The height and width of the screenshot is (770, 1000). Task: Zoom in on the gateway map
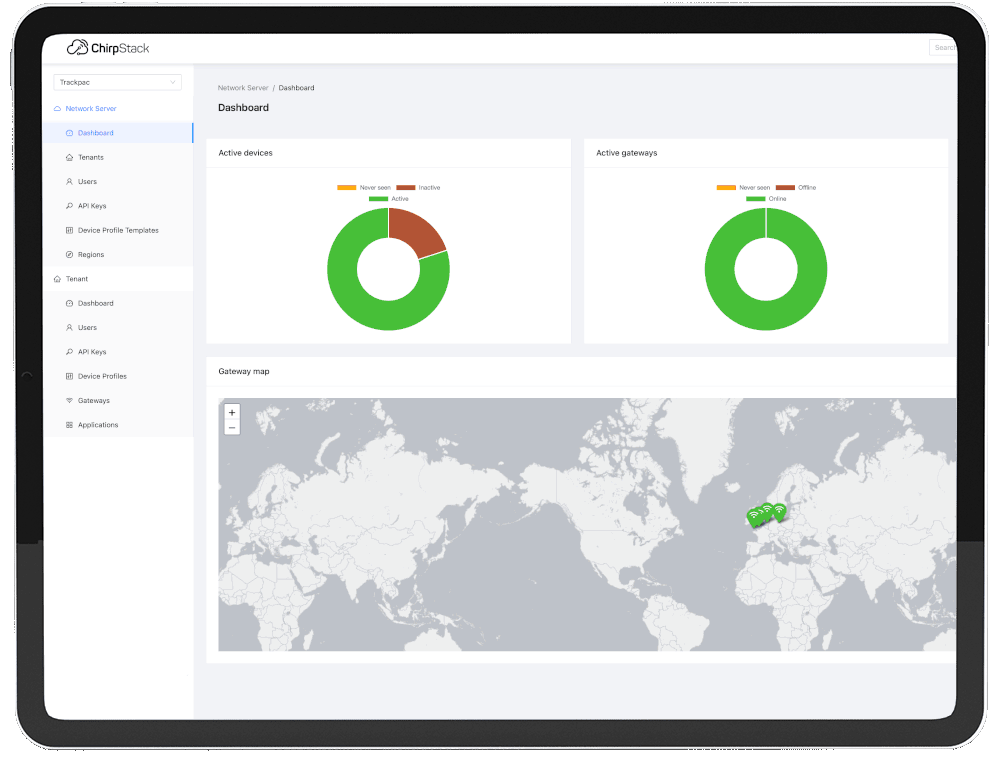coord(231,412)
